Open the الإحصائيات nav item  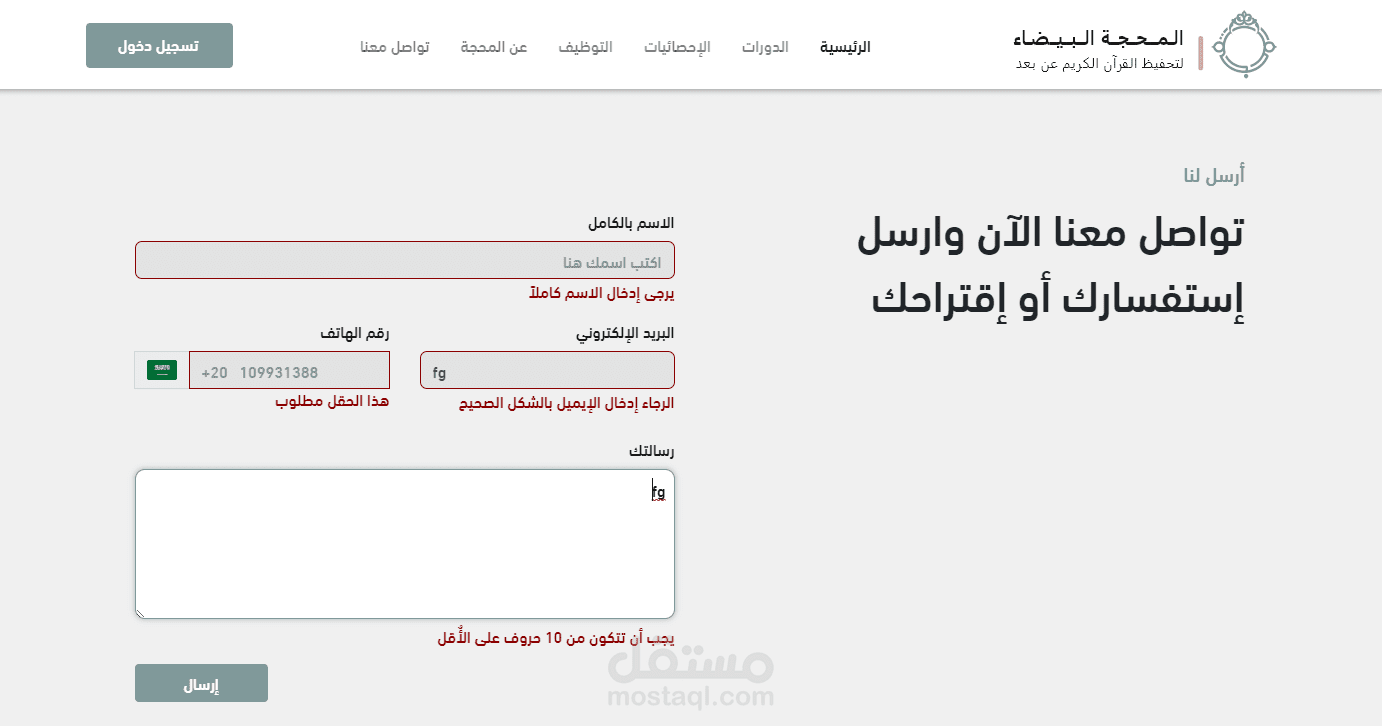click(677, 47)
